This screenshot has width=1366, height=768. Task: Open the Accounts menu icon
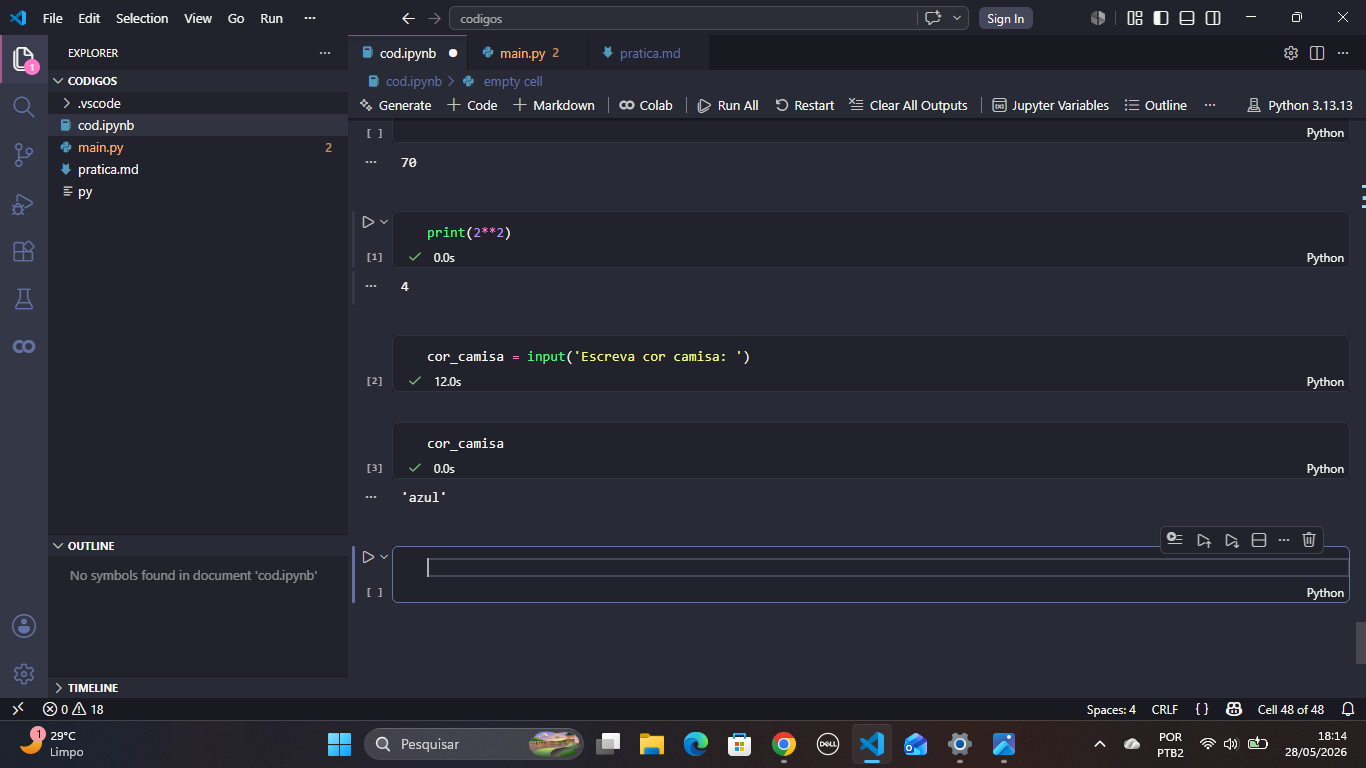click(24, 626)
